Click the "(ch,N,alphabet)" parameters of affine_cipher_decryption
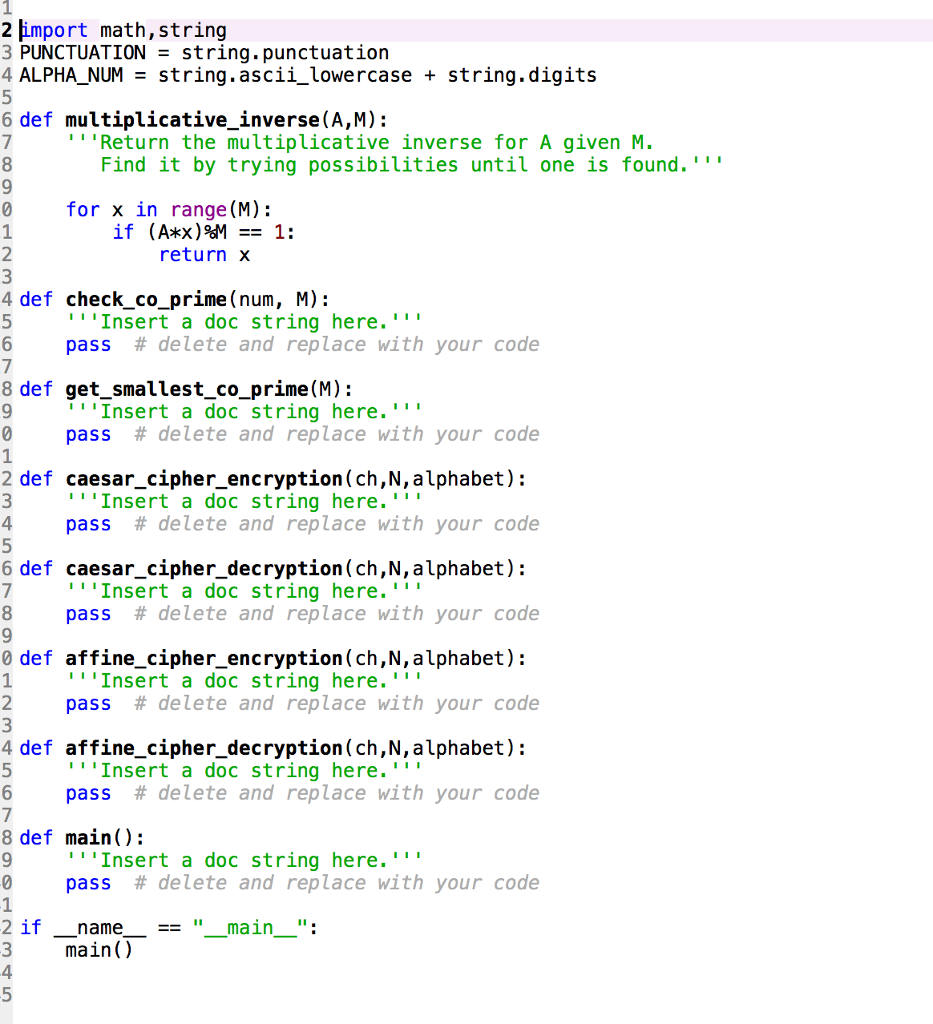Viewport: 933px width, 1024px height. coord(430,748)
